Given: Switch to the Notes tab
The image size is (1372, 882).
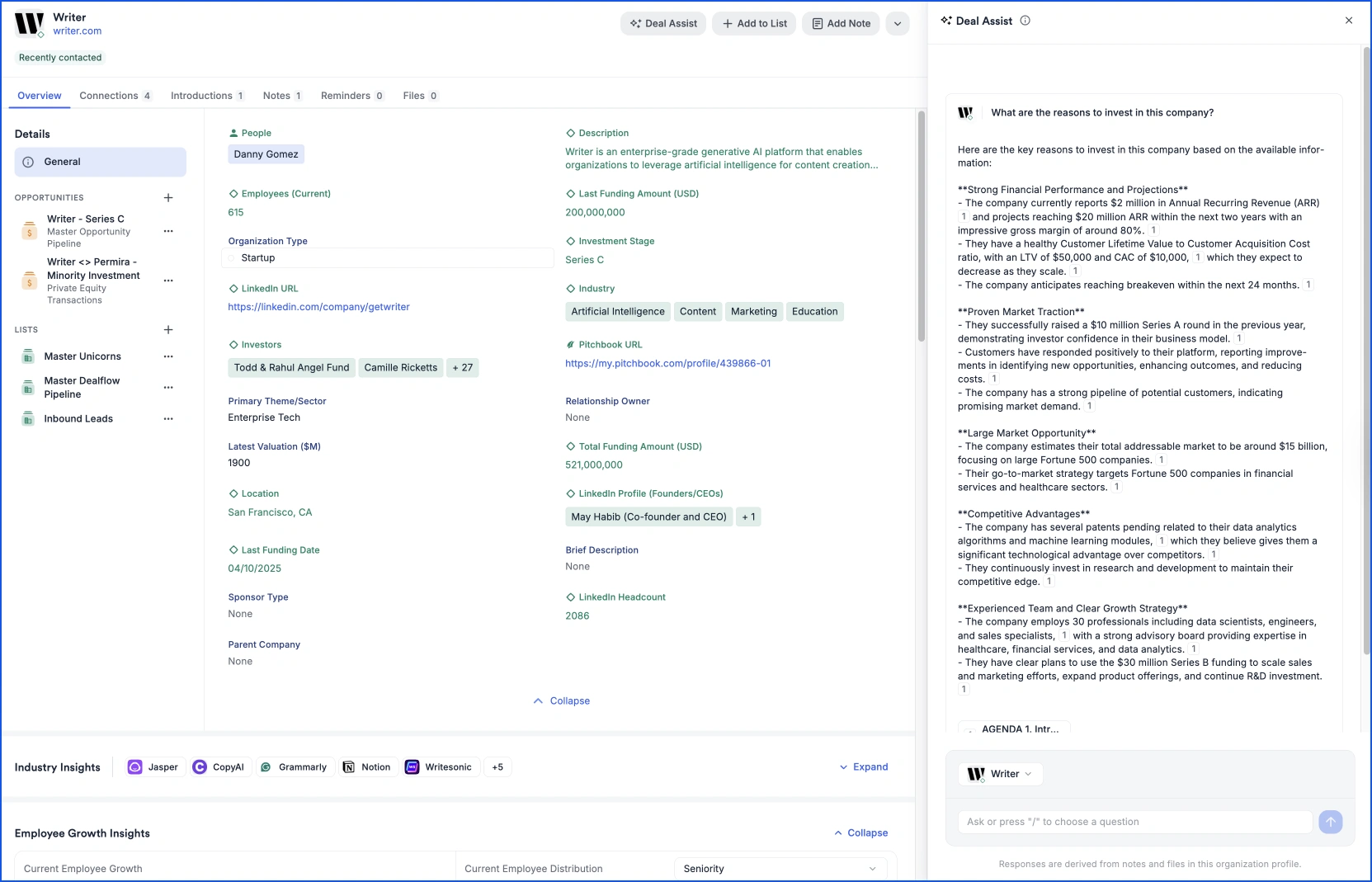Looking at the screenshot, I should (282, 96).
